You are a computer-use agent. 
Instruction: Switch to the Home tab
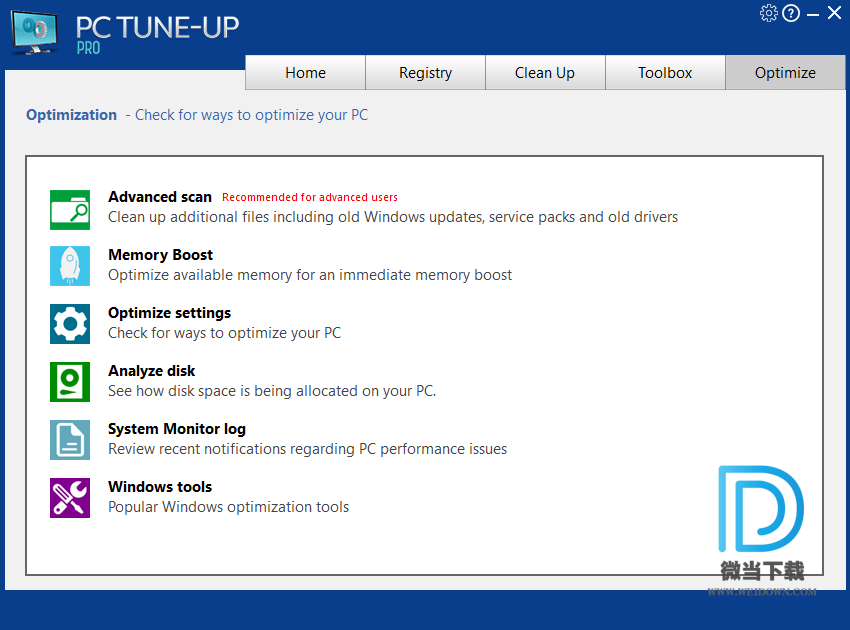click(305, 73)
